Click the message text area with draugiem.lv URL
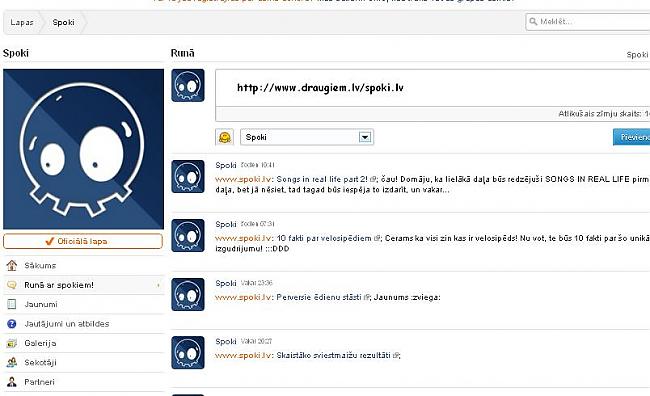Screen dimensions: 650x396 [433, 88]
